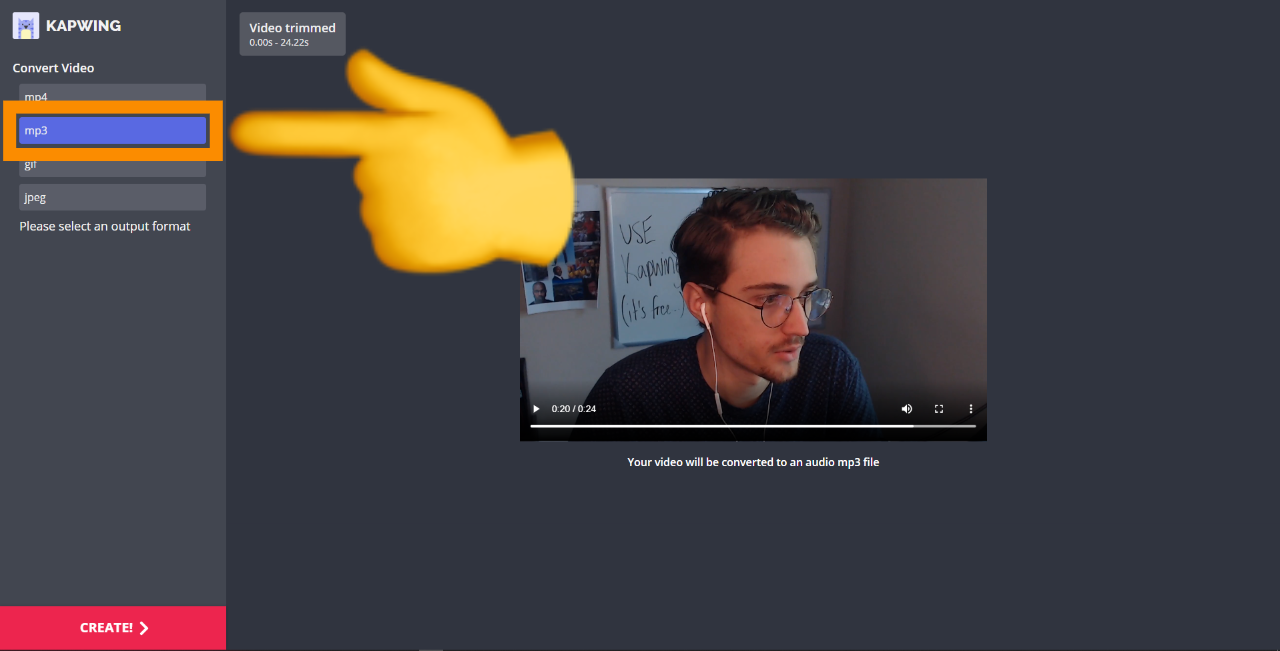1280x651 pixels.
Task: Seek using the video progress bar
Action: 753,426
